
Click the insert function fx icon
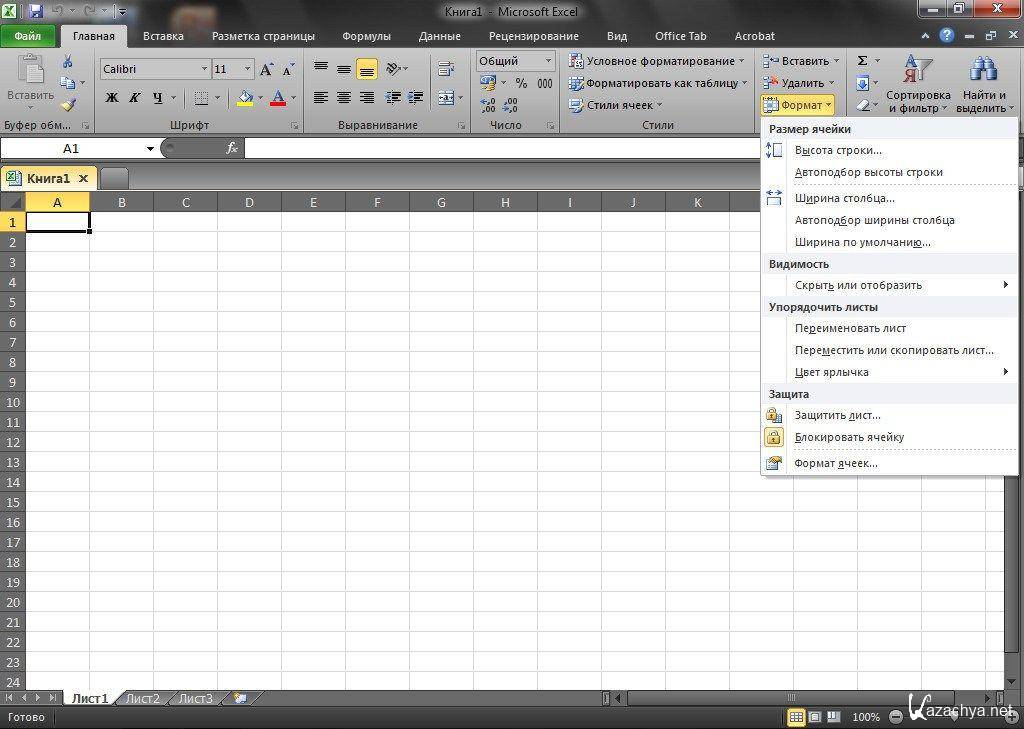point(232,148)
